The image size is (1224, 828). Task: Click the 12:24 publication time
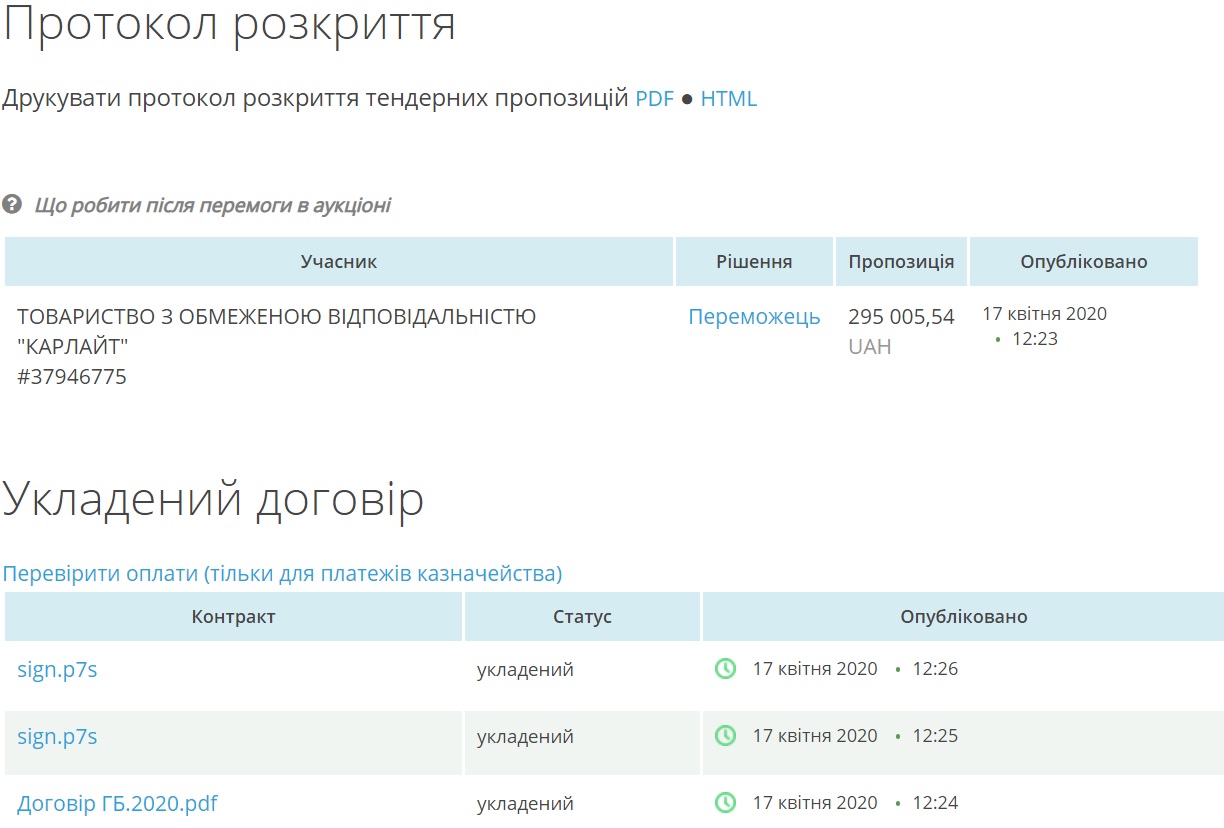pyautogui.click(x=935, y=803)
